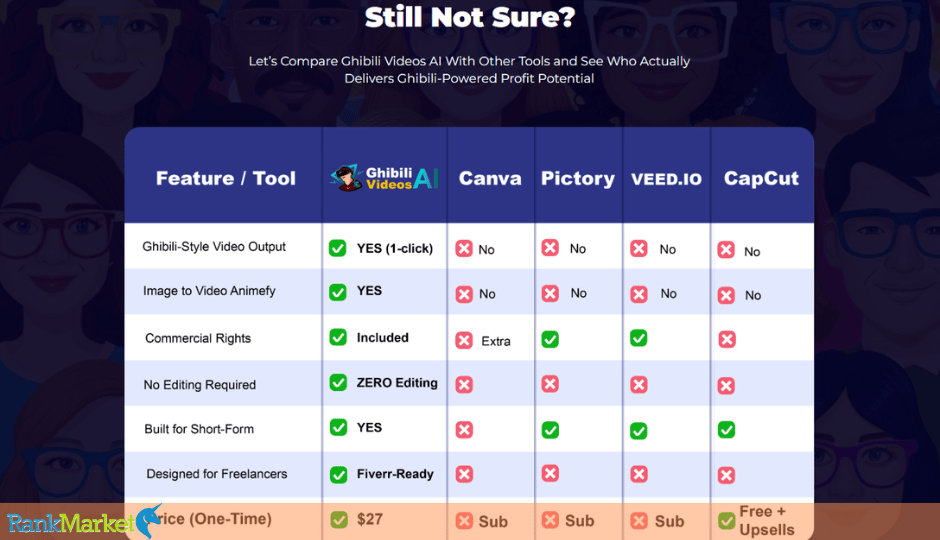Click the VEED.IO column header

(666, 179)
